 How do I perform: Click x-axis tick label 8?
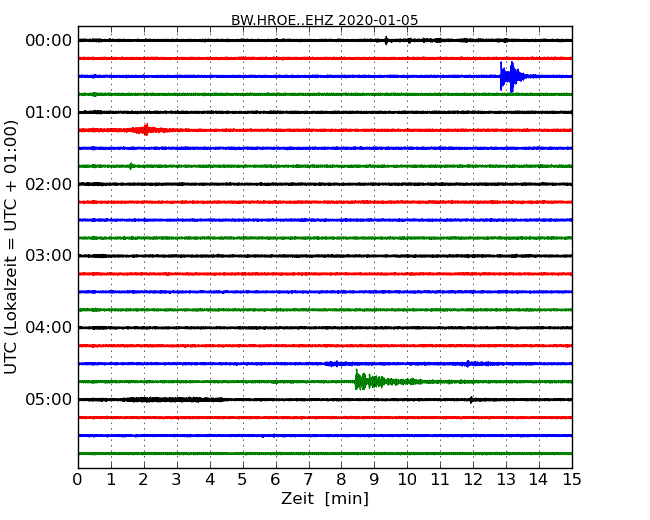341,480
